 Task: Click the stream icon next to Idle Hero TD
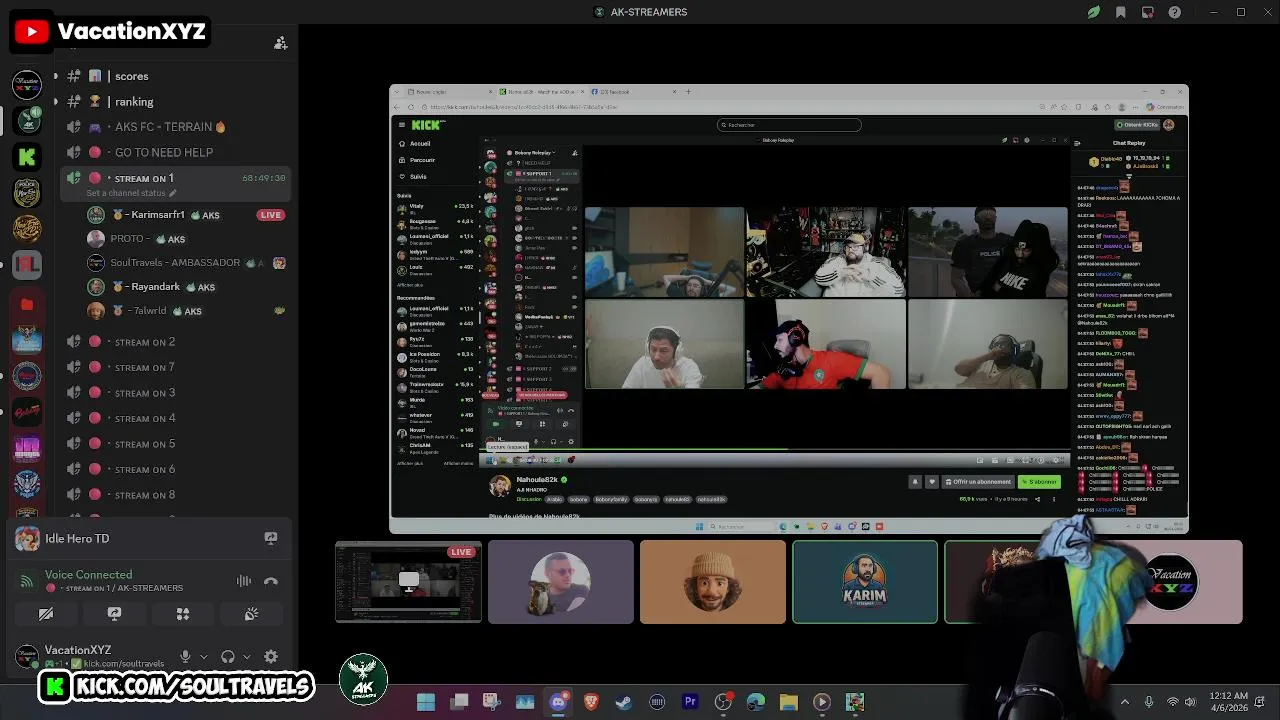point(270,538)
